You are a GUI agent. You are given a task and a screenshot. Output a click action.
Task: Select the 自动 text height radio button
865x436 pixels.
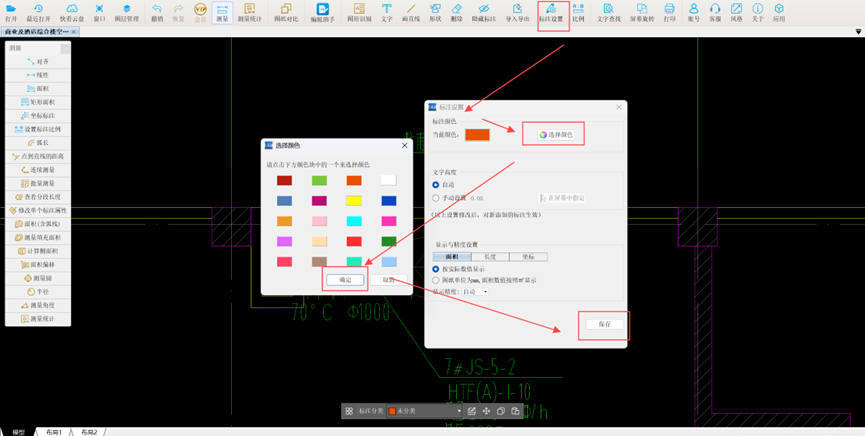436,185
